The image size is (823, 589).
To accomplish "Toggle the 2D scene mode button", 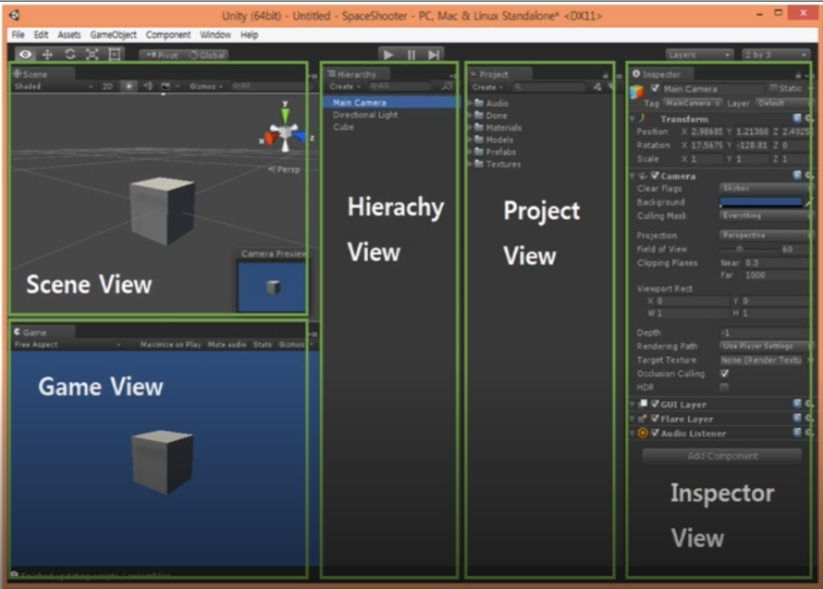I will click(x=108, y=86).
